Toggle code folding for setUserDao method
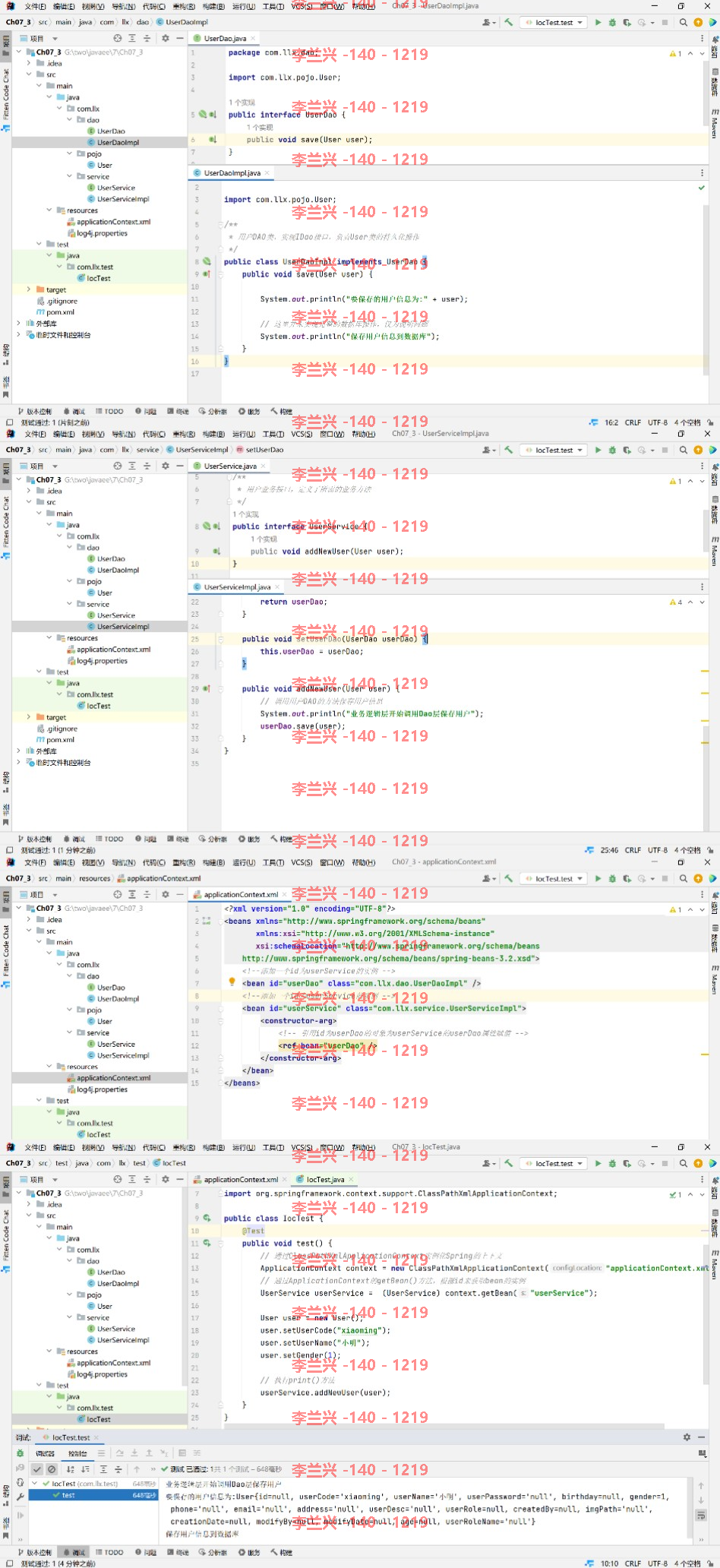Screen dimensions: 720x1568 [x=221, y=640]
